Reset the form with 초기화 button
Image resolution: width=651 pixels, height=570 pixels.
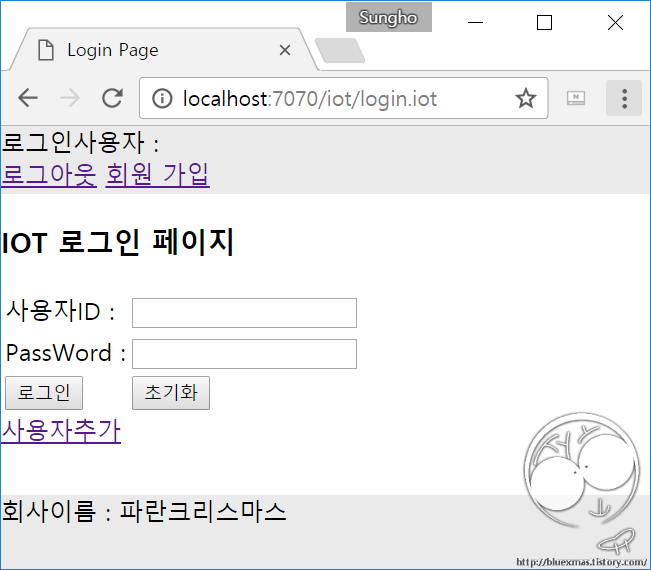click(171, 393)
